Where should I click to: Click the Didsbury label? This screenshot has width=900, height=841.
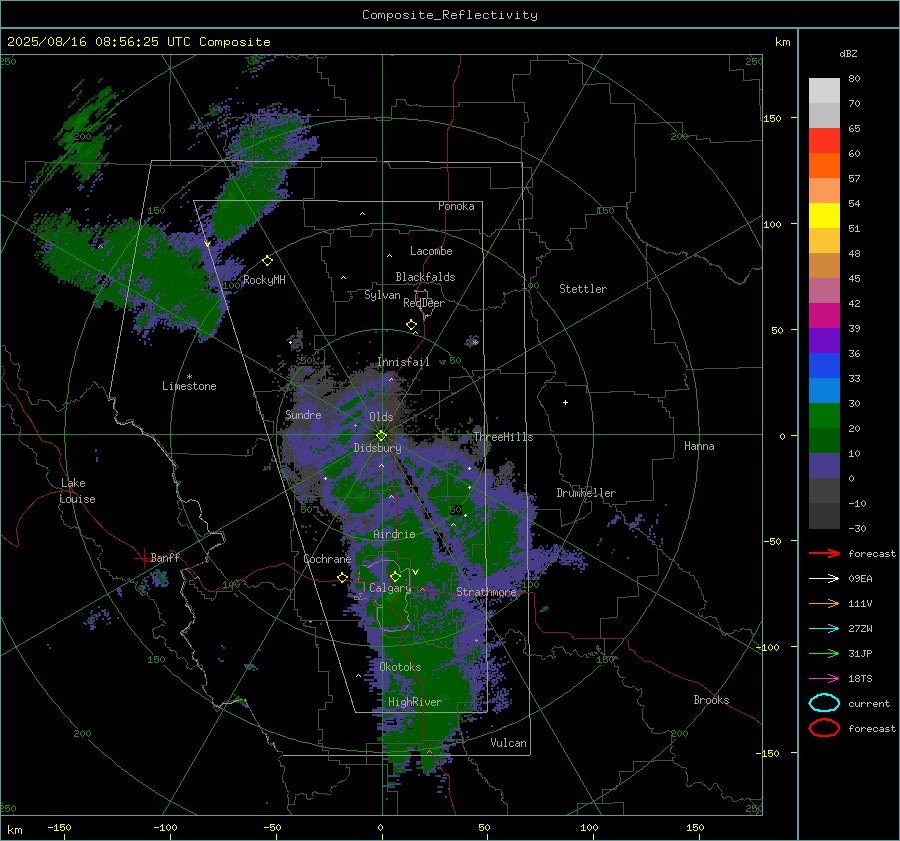click(x=377, y=448)
